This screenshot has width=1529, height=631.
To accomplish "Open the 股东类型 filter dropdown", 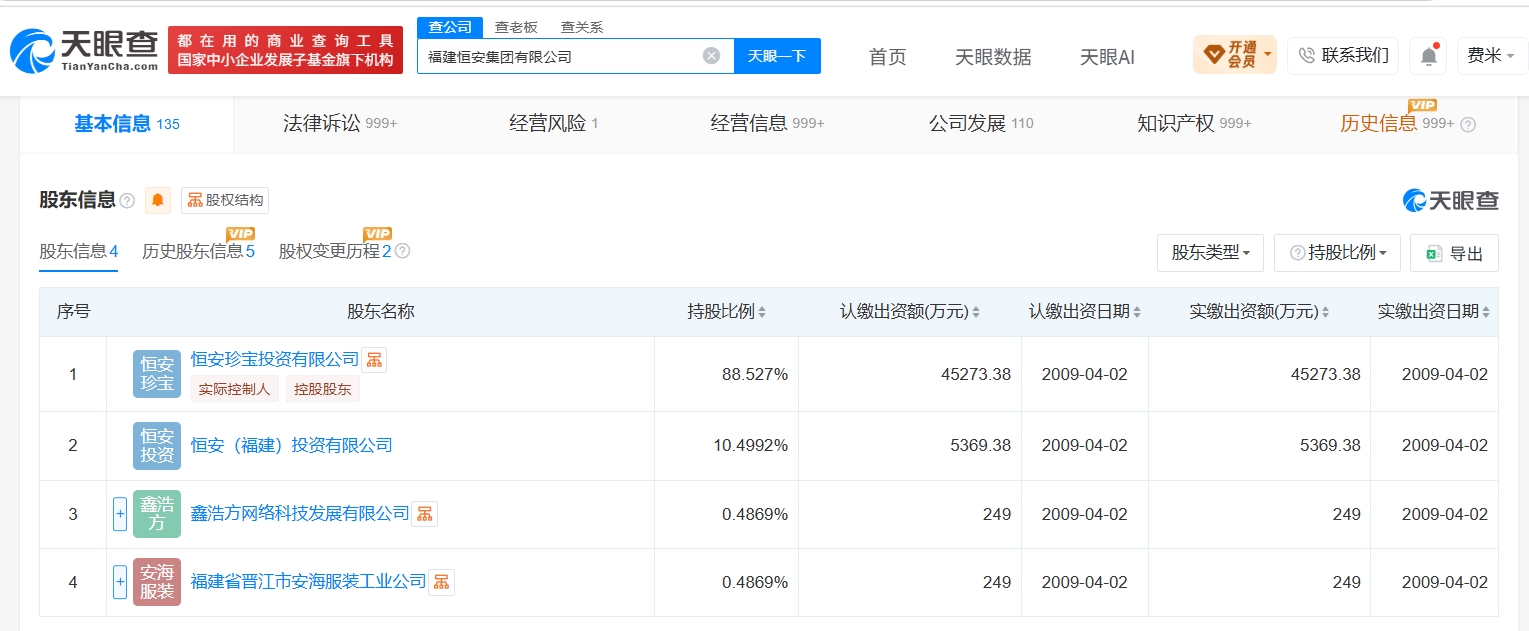I will pos(1210,253).
